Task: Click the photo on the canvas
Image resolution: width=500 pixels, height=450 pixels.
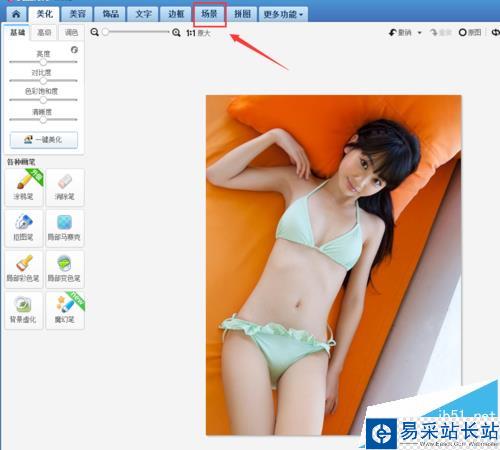Action: [x=333, y=265]
